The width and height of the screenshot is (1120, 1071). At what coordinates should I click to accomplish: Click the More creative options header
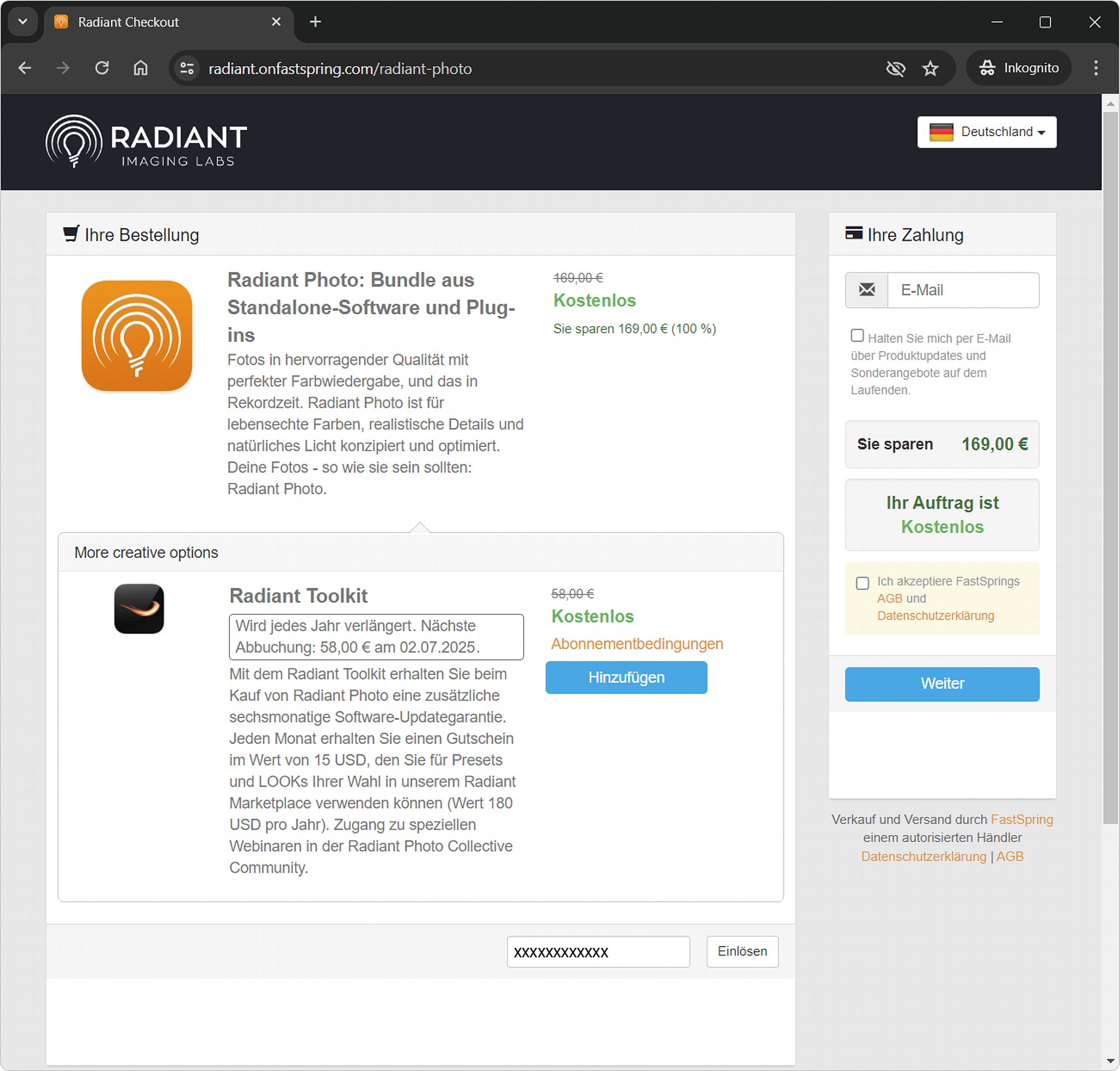(421, 553)
